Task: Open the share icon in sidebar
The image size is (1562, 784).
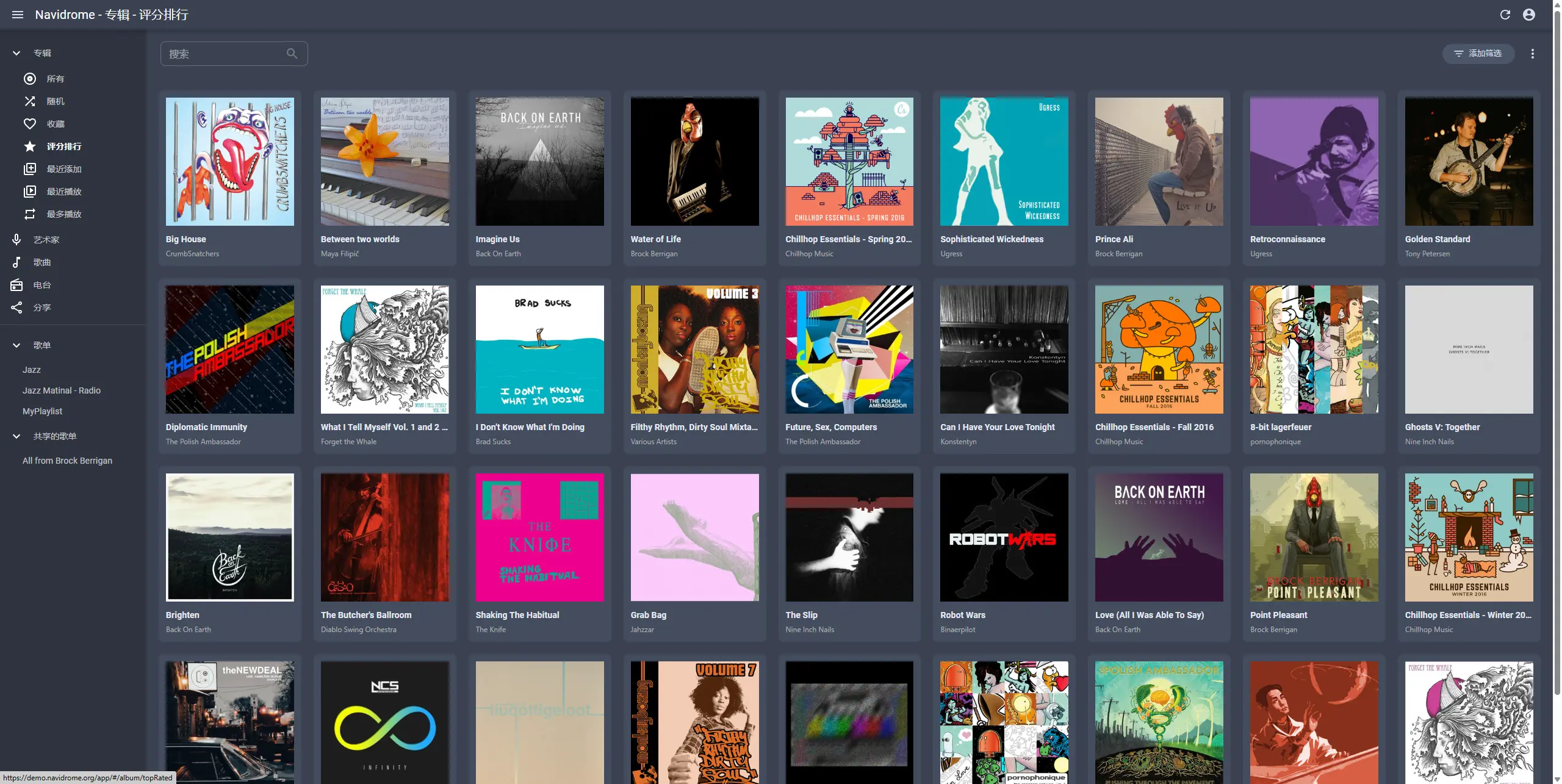Action: 16,307
